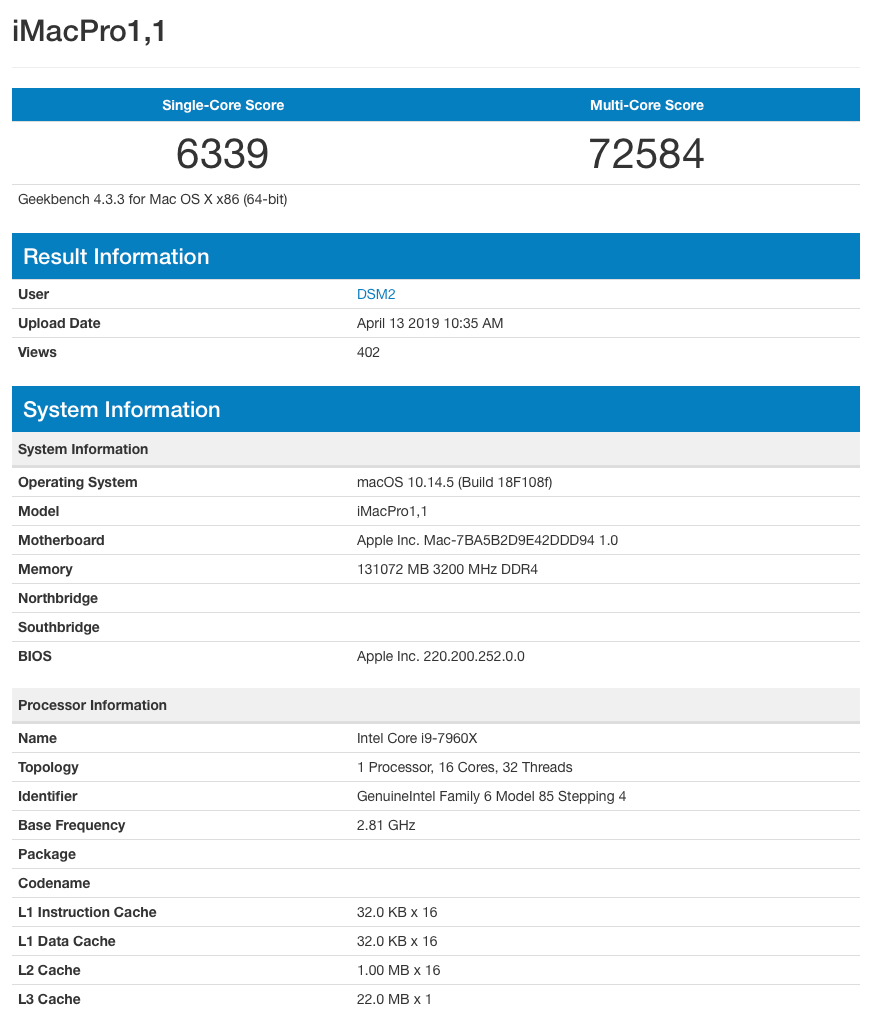
Task: Click the Package row label
Action: (x=47, y=854)
